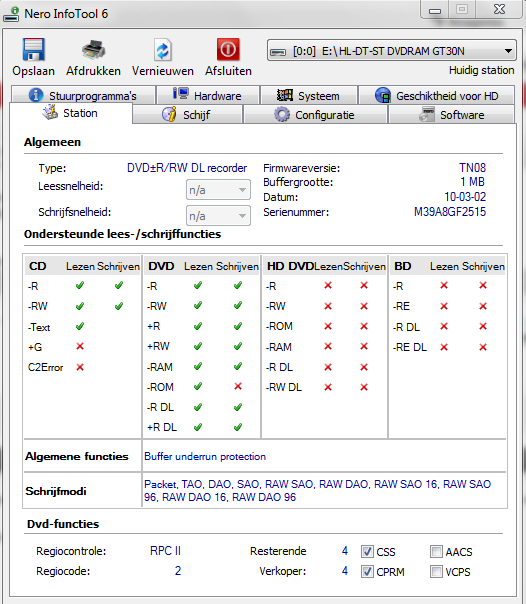The width and height of the screenshot is (526, 604).
Task: Open the Systeem tab
Action: [308, 95]
